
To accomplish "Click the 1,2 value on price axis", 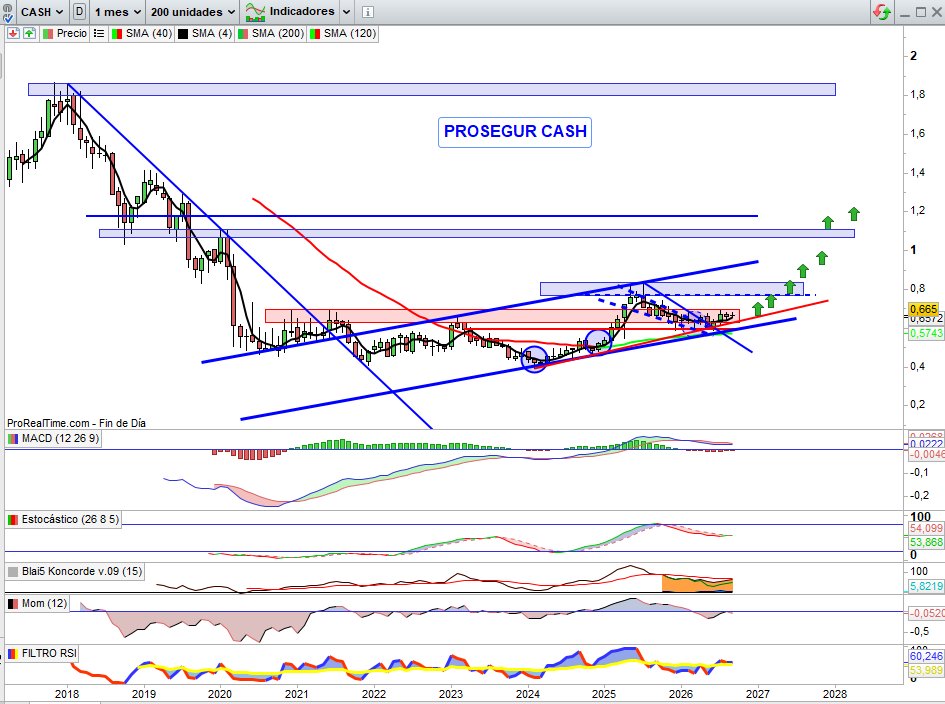I will point(918,210).
